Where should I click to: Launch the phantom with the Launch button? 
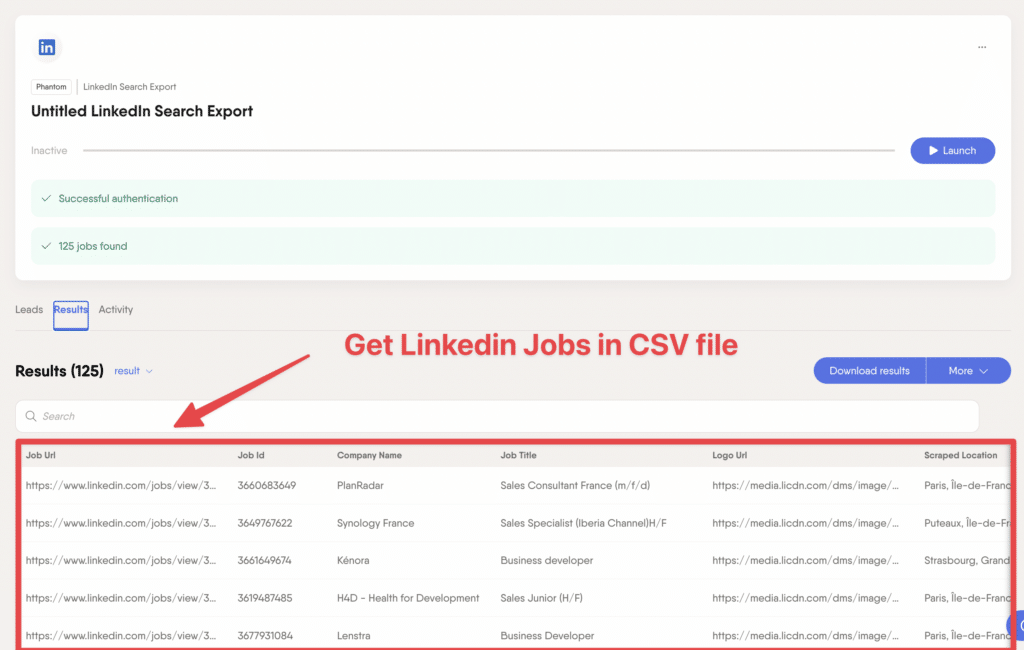click(x=952, y=150)
